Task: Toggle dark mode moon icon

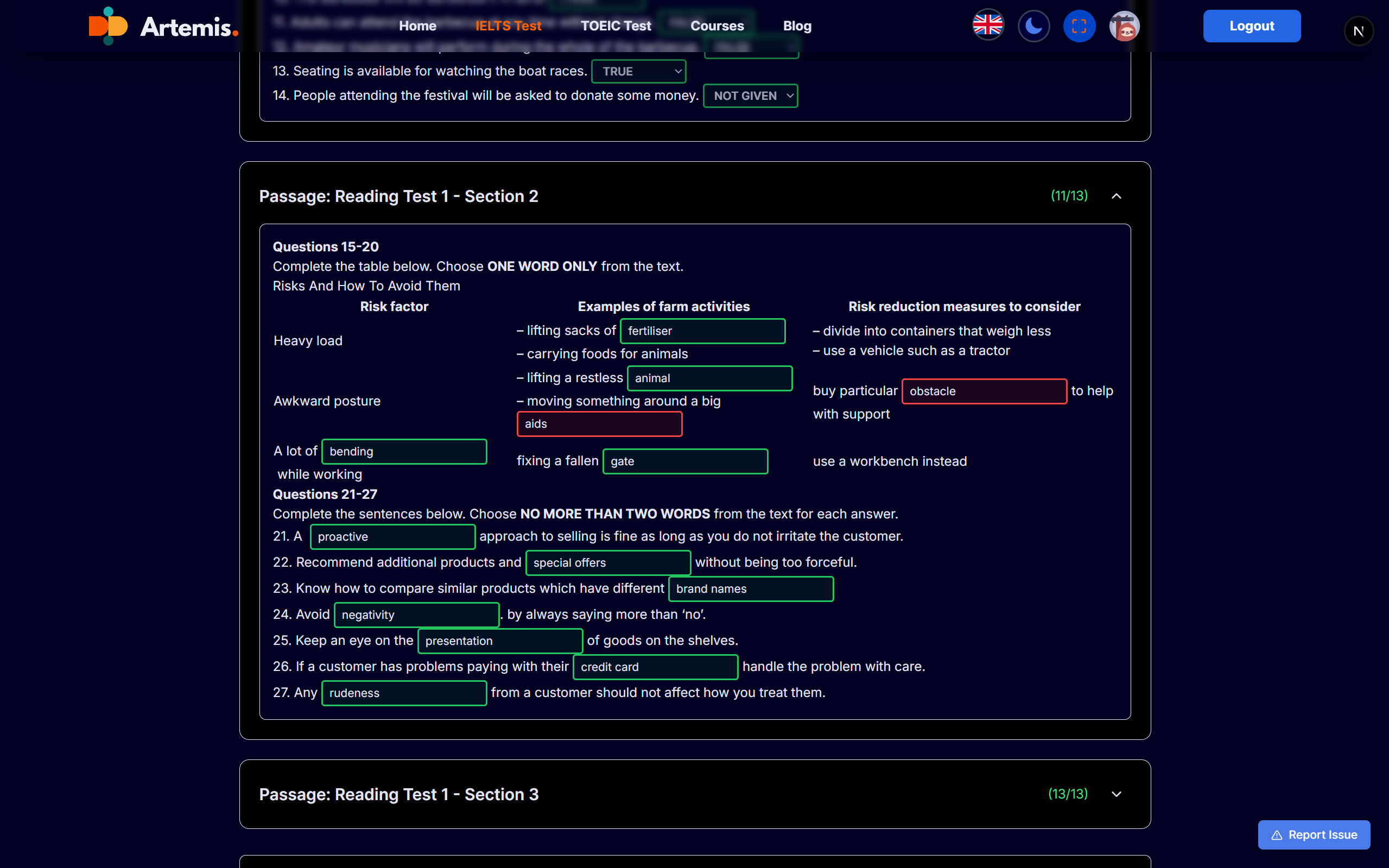Action: (1033, 26)
